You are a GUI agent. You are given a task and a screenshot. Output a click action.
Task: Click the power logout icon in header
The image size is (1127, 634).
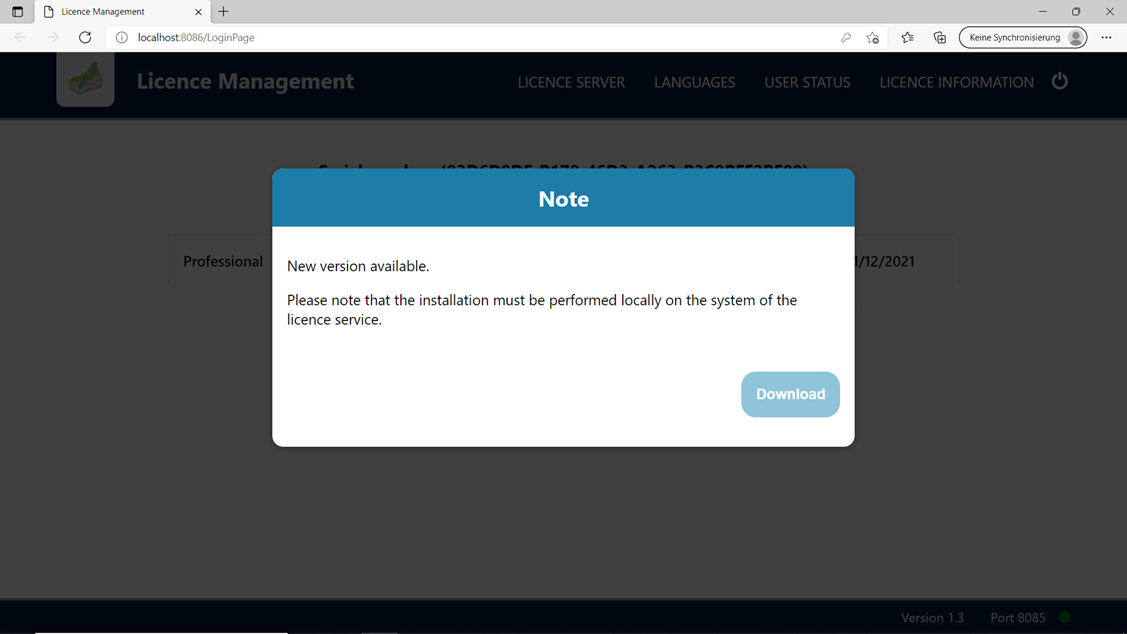[x=1060, y=81]
